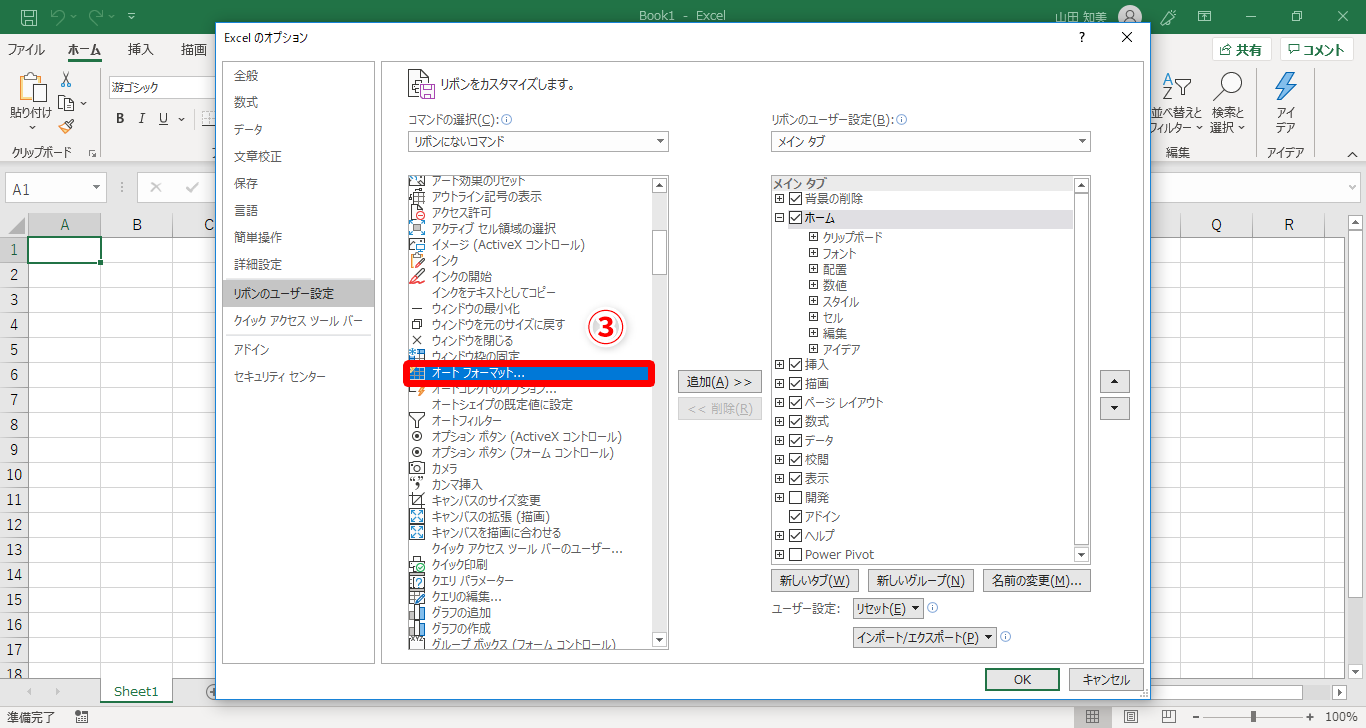Image resolution: width=1366 pixels, height=728 pixels.
Task: Click the 検索と選択 magnifier icon
Action: pos(1227,87)
